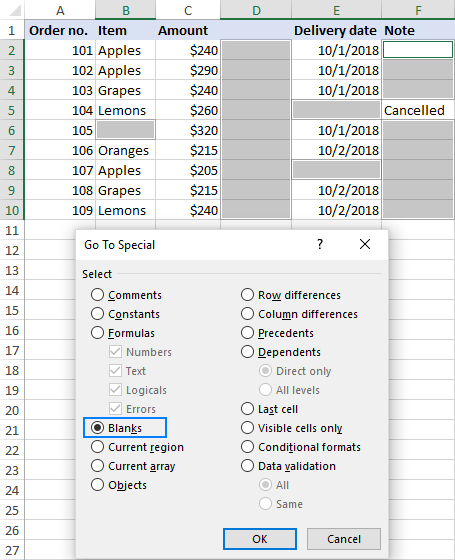Screen dimensions: 455x560
Task: Click the "Oranges" item cell
Action: click(126, 150)
